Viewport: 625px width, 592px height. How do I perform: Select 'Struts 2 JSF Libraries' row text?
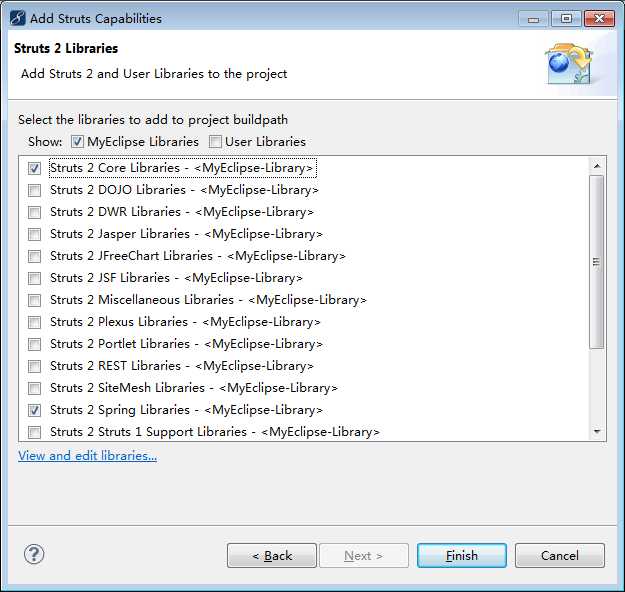(176, 278)
